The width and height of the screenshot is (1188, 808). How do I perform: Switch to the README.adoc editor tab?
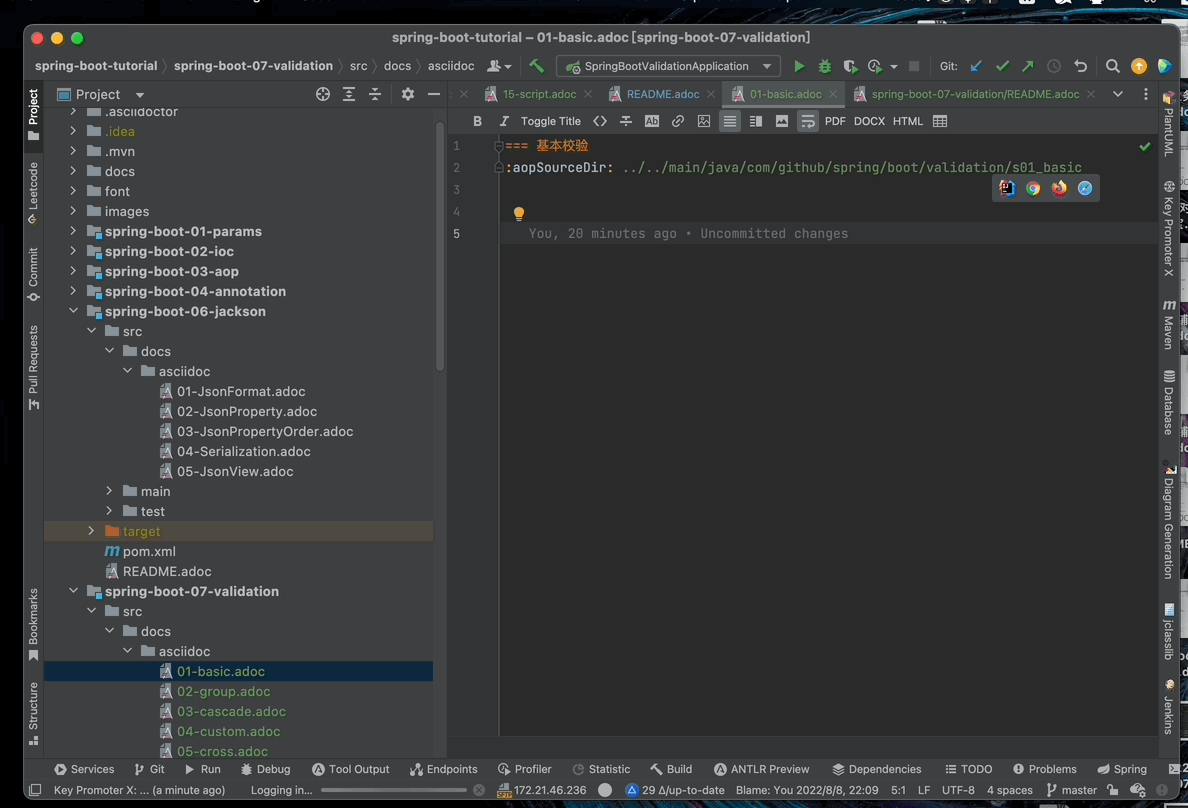tap(662, 94)
